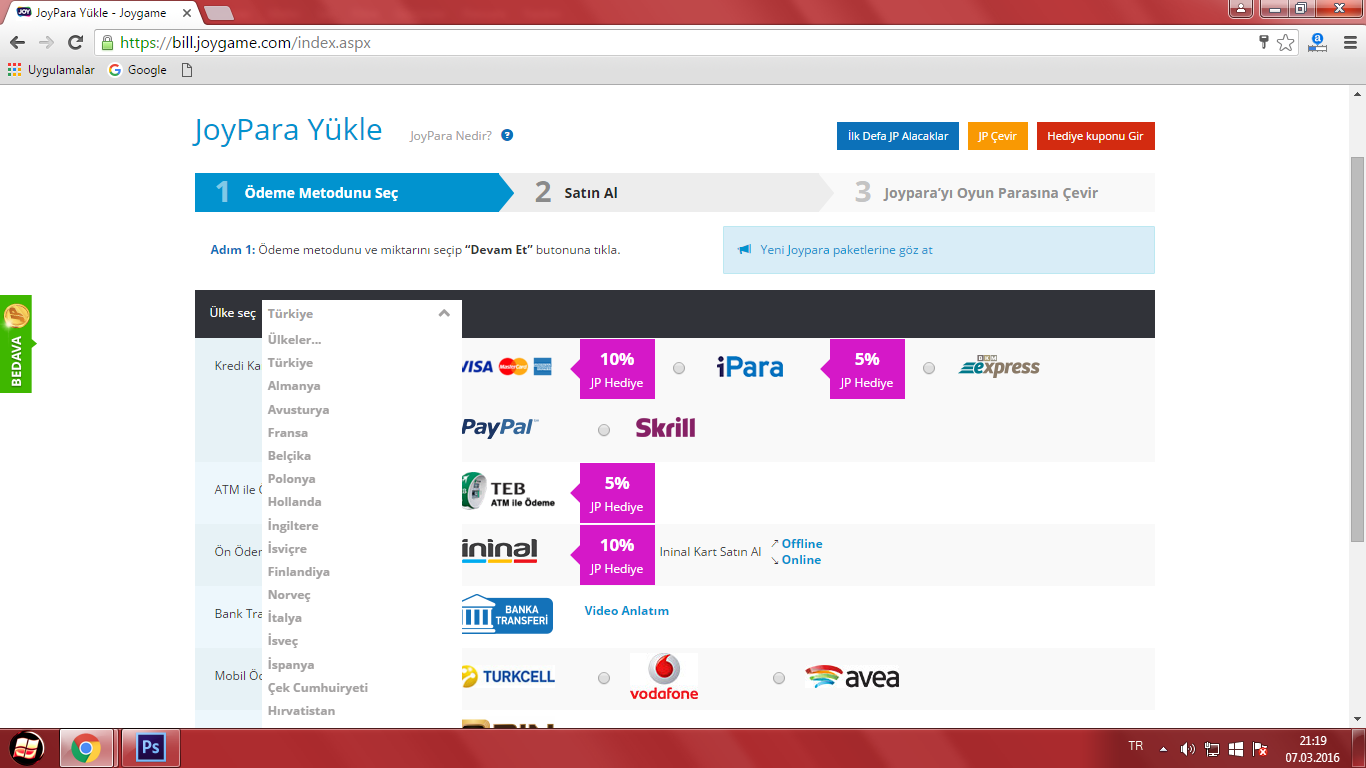Choose Finlandiya from the country list
Viewport: 1366px width, 768px height.
coord(298,572)
